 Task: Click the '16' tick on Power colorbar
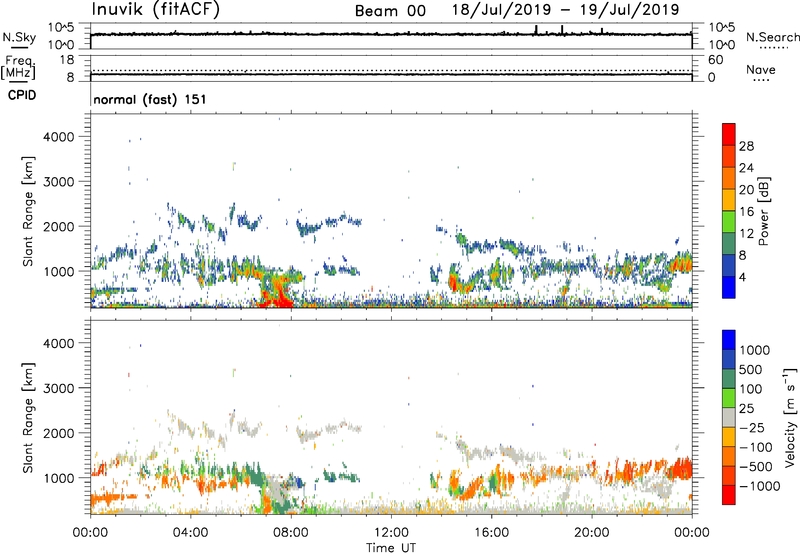746,212
